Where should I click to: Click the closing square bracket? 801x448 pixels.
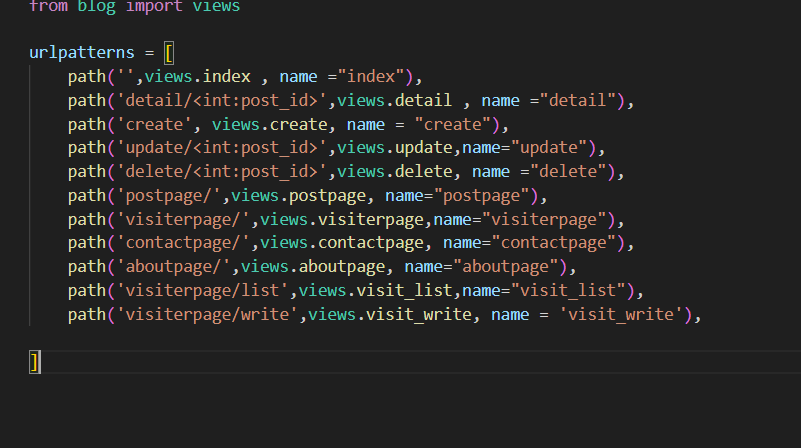click(35, 362)
